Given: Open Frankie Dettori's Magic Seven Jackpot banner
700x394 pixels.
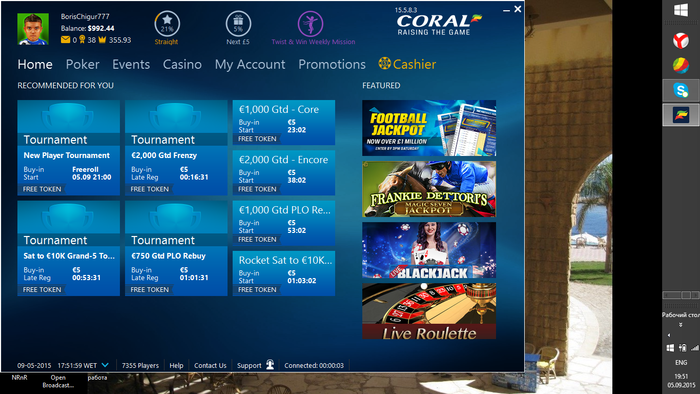Looking at the screenshot, I should pyautogui.click(x=429, y=189).
